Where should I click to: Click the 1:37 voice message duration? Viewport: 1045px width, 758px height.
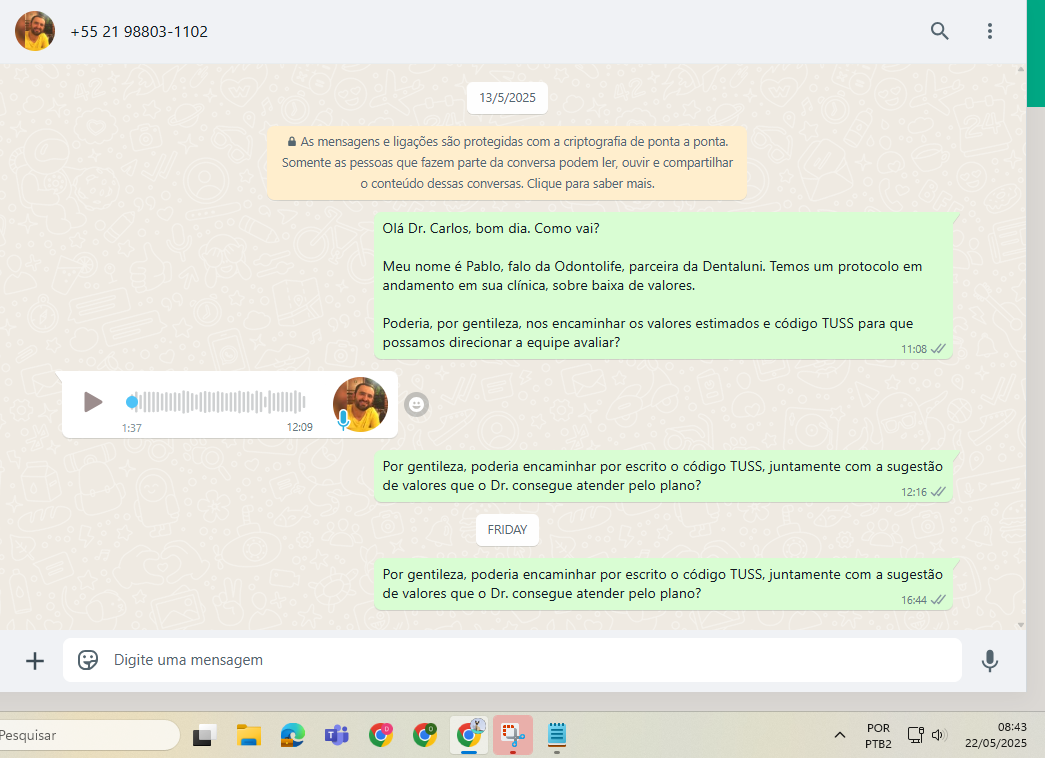pyautogui.click(x=131, y=428)
